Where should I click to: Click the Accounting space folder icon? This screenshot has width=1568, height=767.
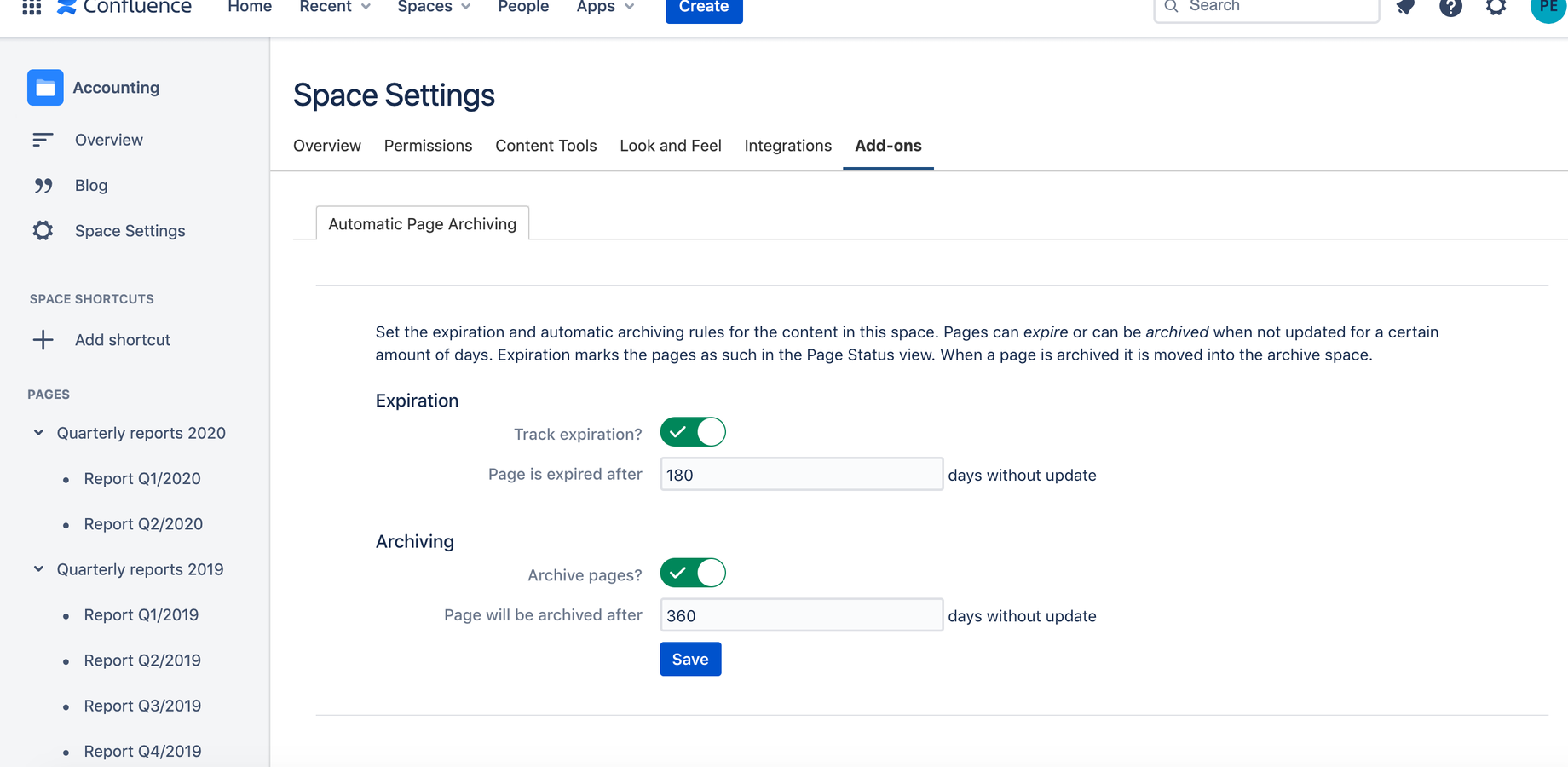[x=45, y=87]
